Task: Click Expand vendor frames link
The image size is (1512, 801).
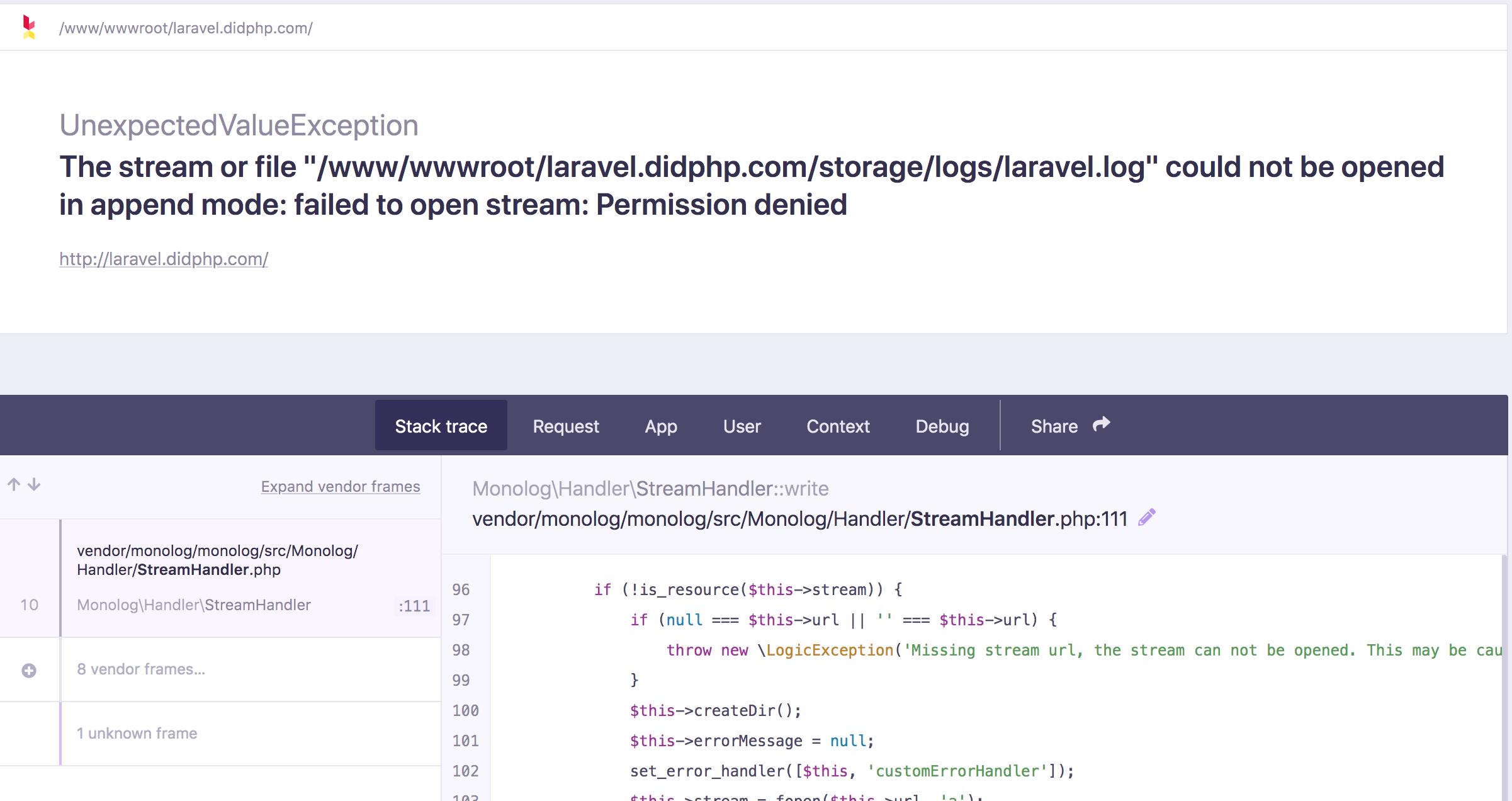Action: tap(341, 486)
